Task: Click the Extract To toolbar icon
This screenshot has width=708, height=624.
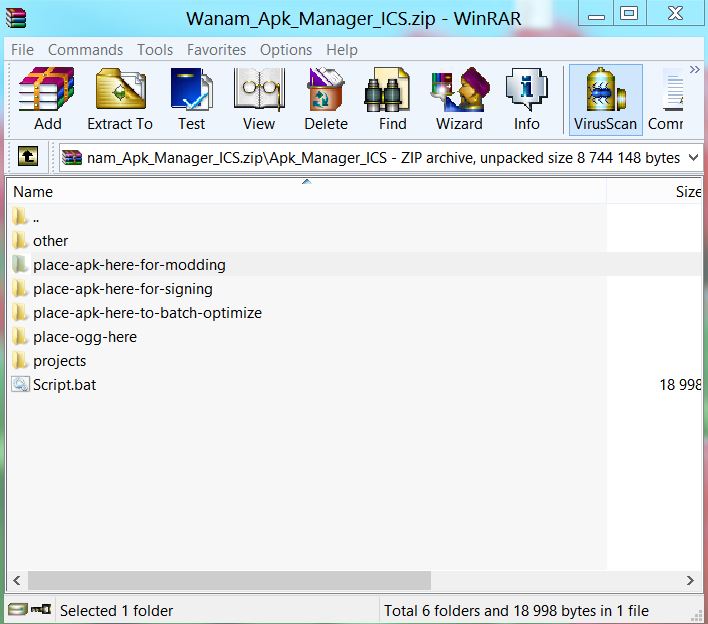Action: click(120, 99)
